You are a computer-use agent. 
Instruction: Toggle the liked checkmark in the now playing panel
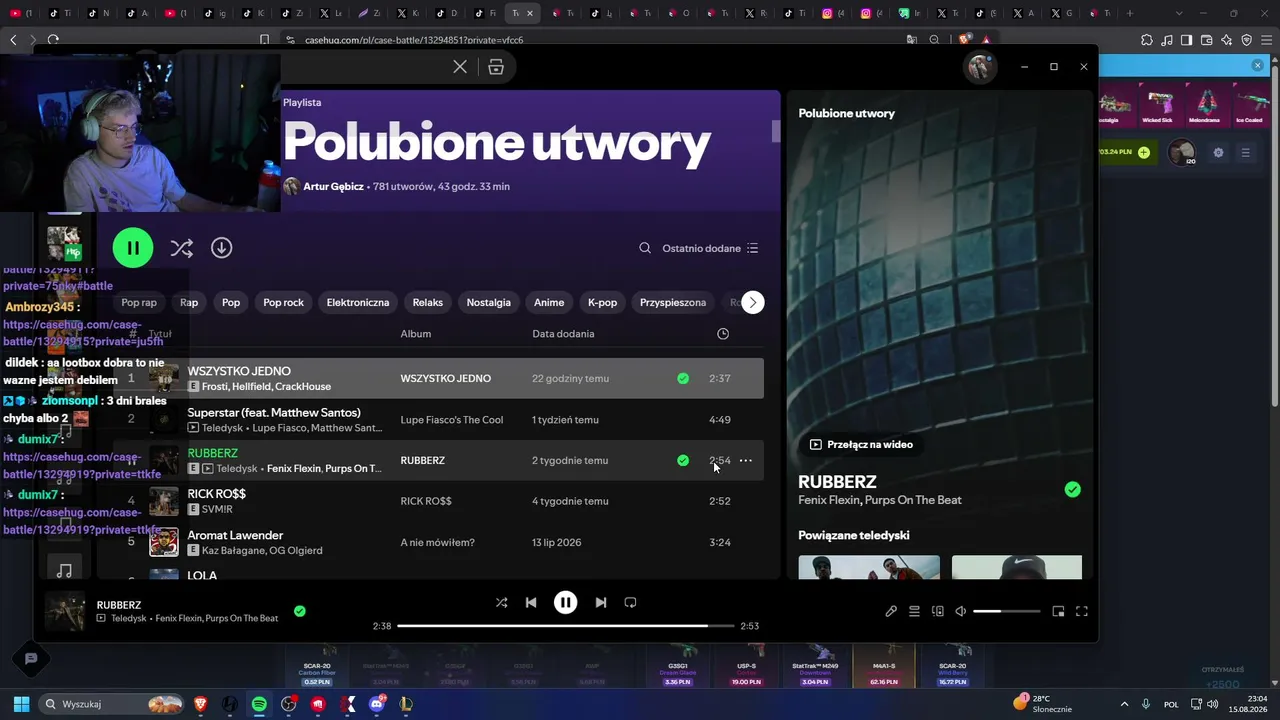click(x=1073, y=490)
